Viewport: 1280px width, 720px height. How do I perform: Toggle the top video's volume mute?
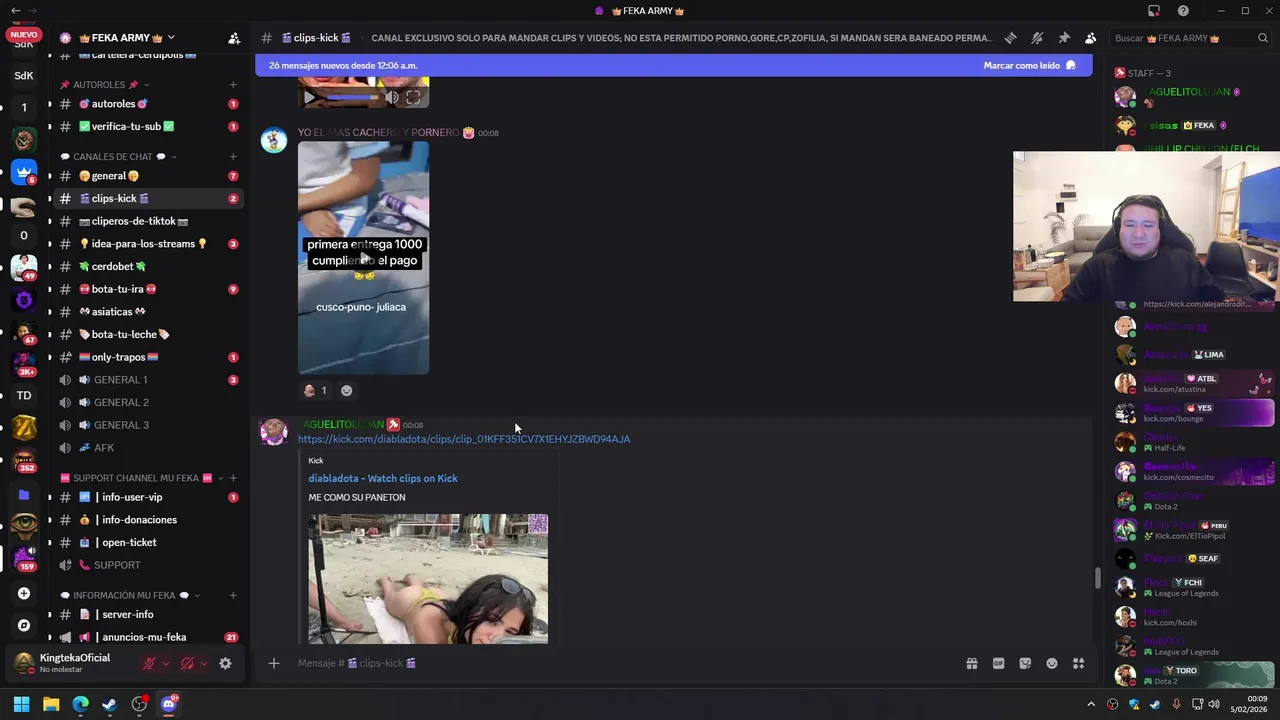click(x=391, y=97)
